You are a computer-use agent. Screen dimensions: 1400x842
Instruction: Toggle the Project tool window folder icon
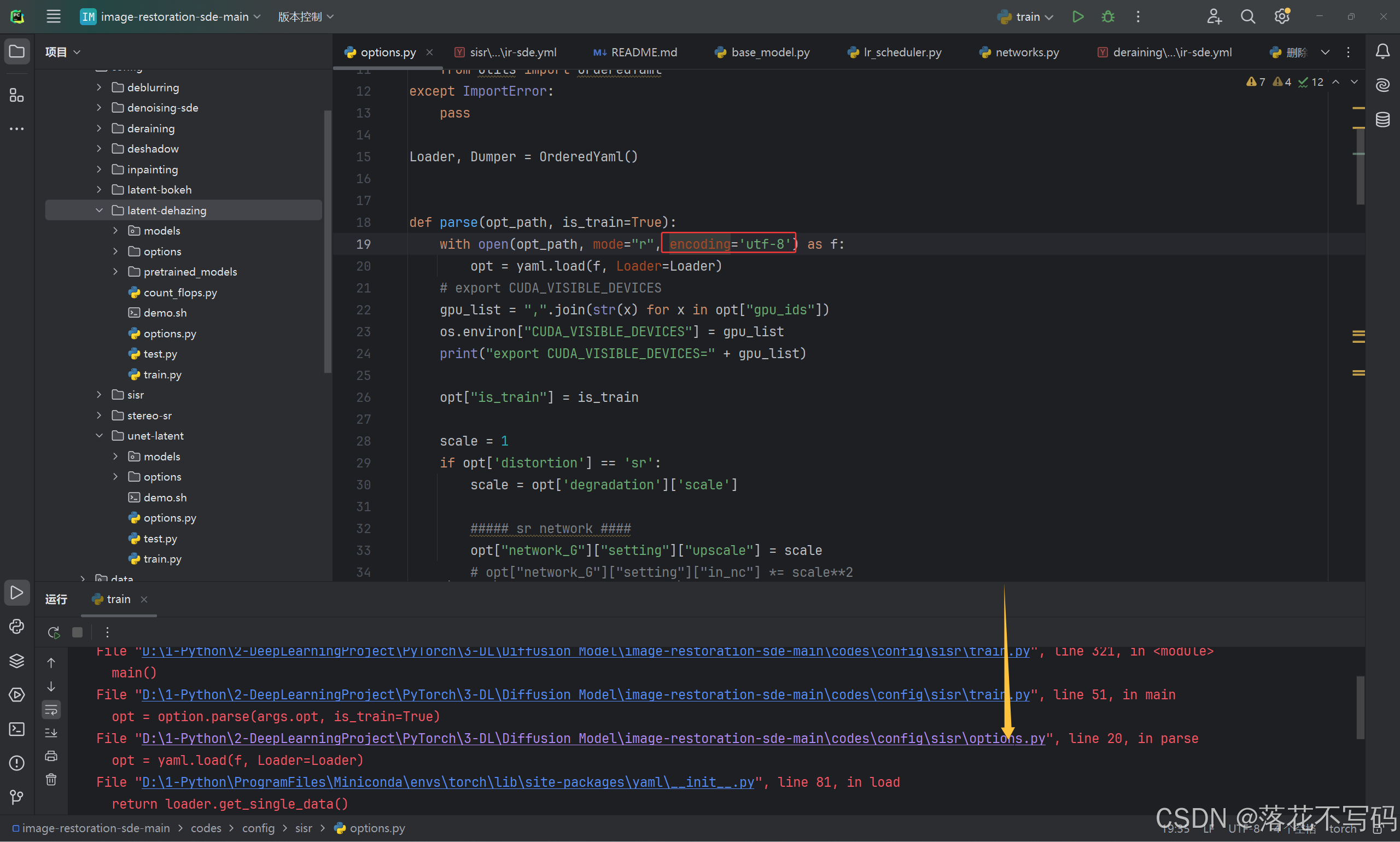click(x=16, y=51)
